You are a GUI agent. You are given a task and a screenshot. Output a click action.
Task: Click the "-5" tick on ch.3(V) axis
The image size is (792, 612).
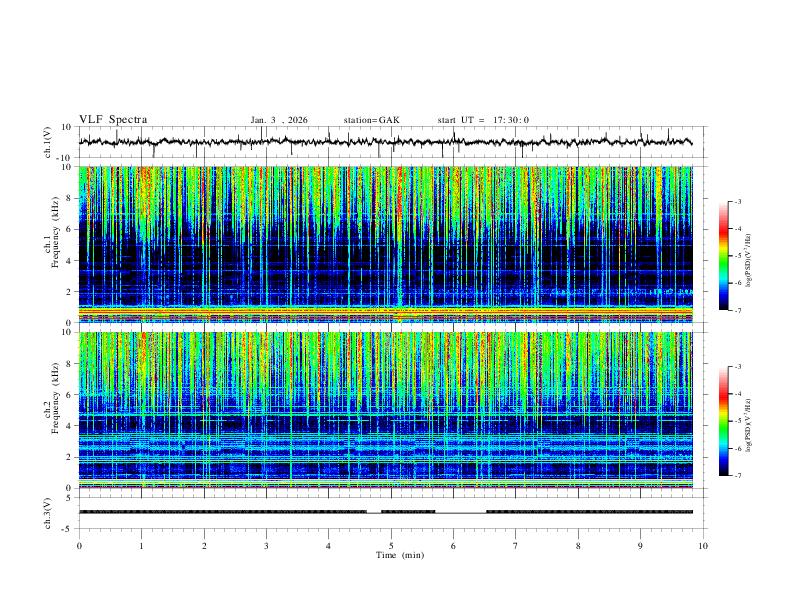tap(68, 529)
